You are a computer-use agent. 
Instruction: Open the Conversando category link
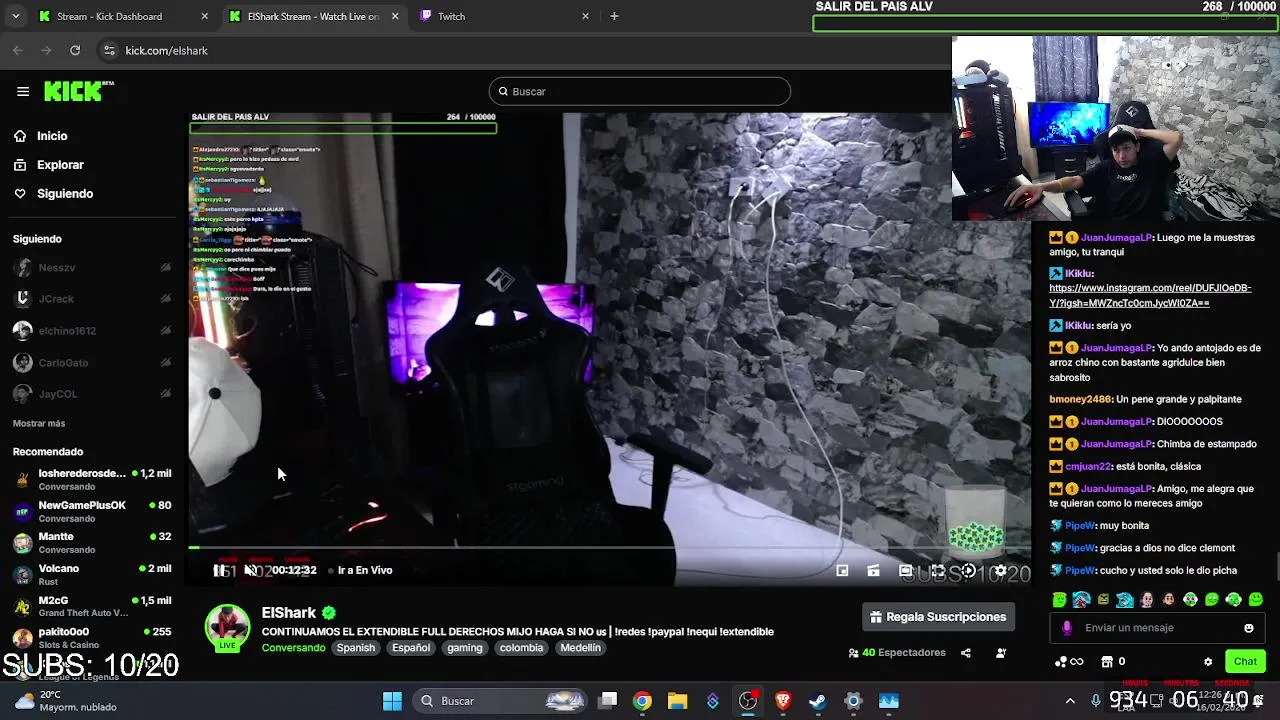[x=293, y=648]
